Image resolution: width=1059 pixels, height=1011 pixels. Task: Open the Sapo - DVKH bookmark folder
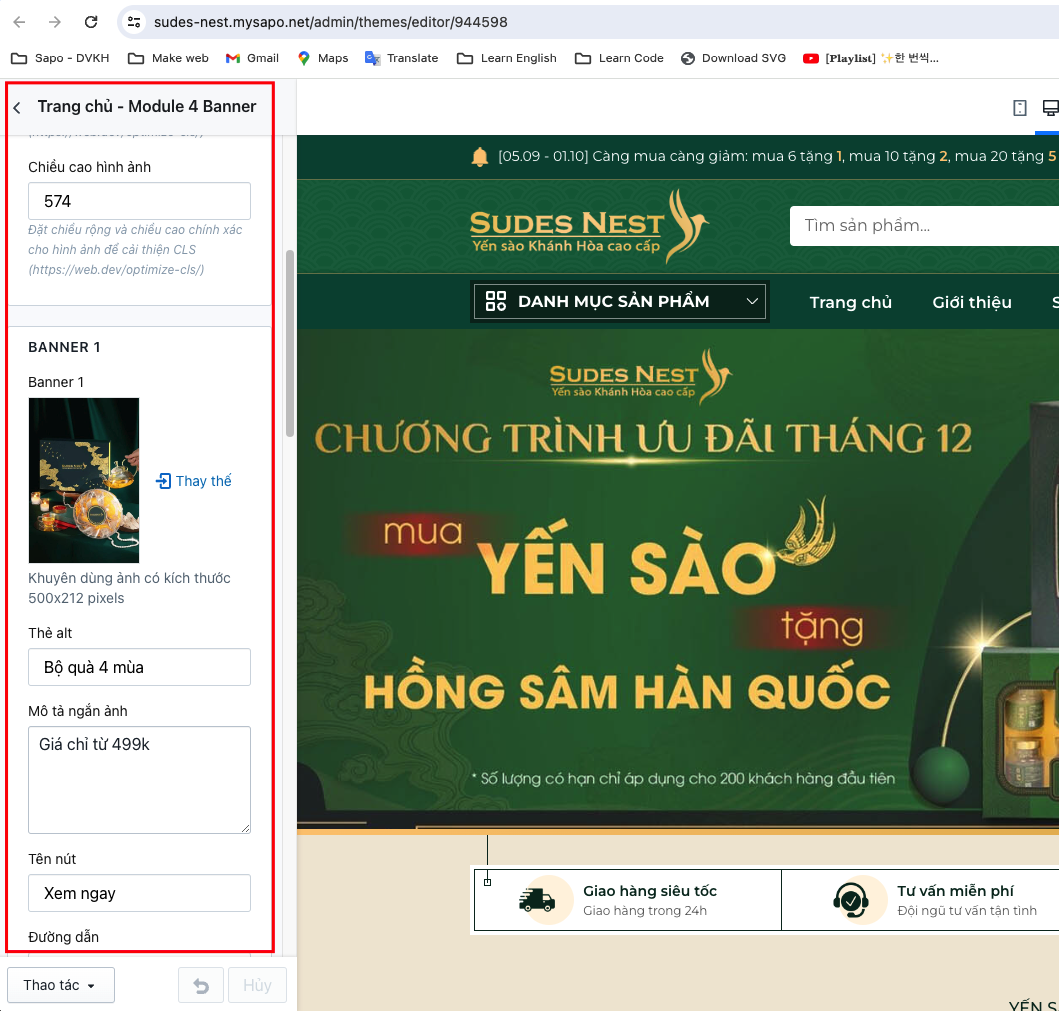coord(60,58)
